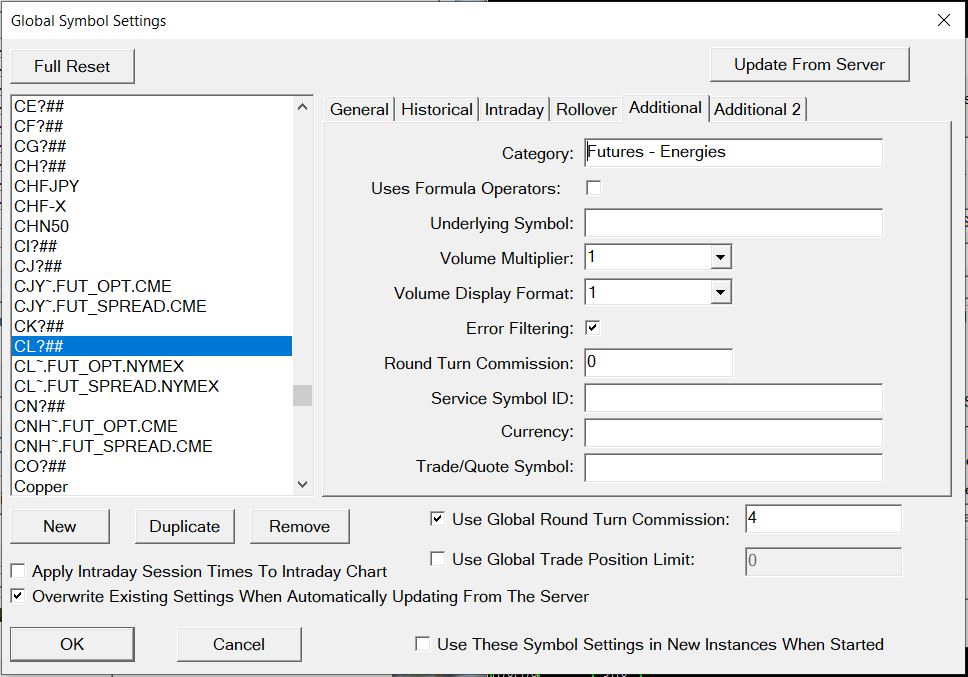Enable Use Global Trade Position Limit
The image size is (968, 677).
[437, 559]
